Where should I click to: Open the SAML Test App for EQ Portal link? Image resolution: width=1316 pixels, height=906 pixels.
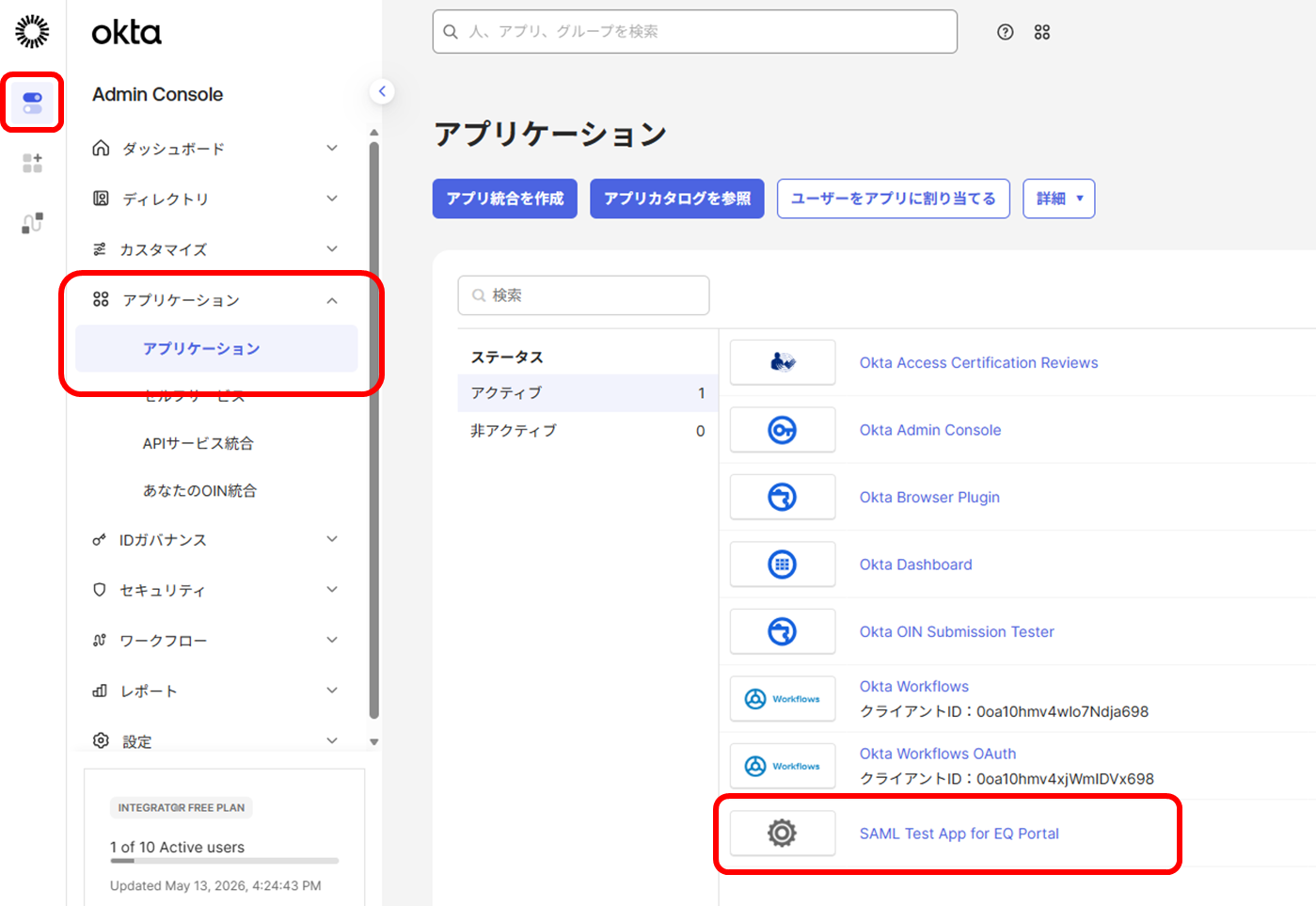[x=959, y=834]
